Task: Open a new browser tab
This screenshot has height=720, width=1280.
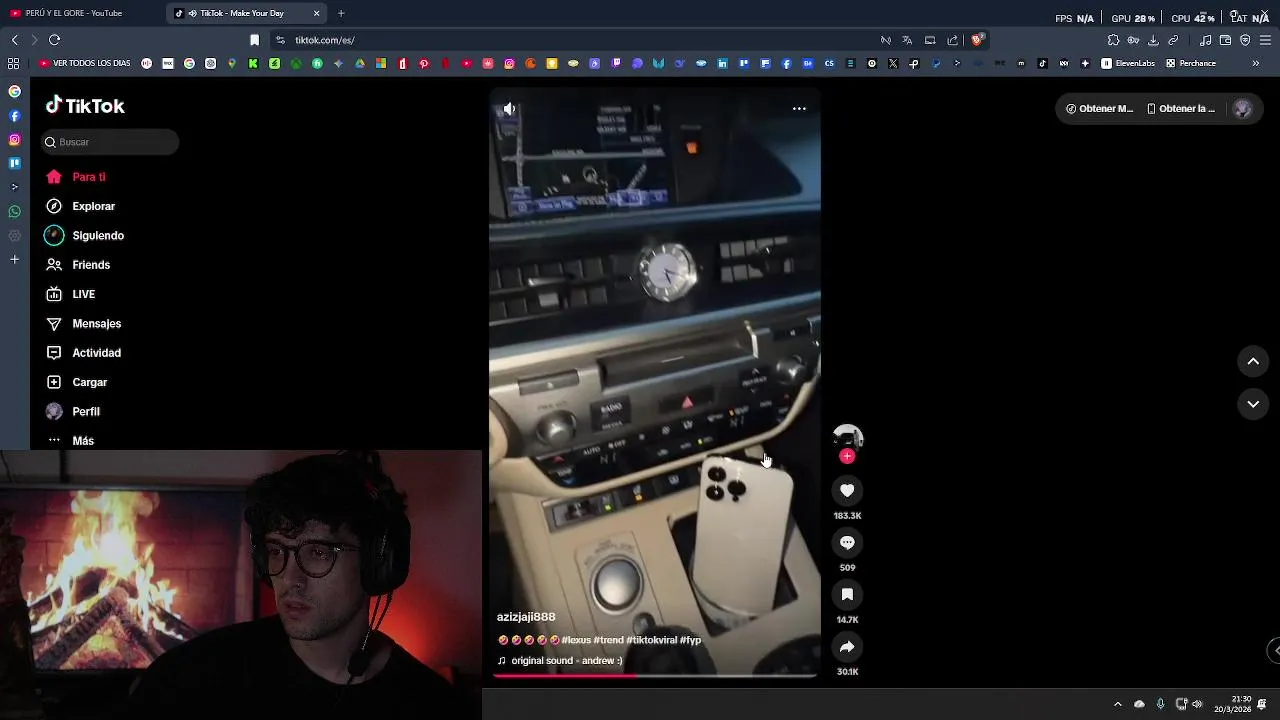Action: [341, 13]
